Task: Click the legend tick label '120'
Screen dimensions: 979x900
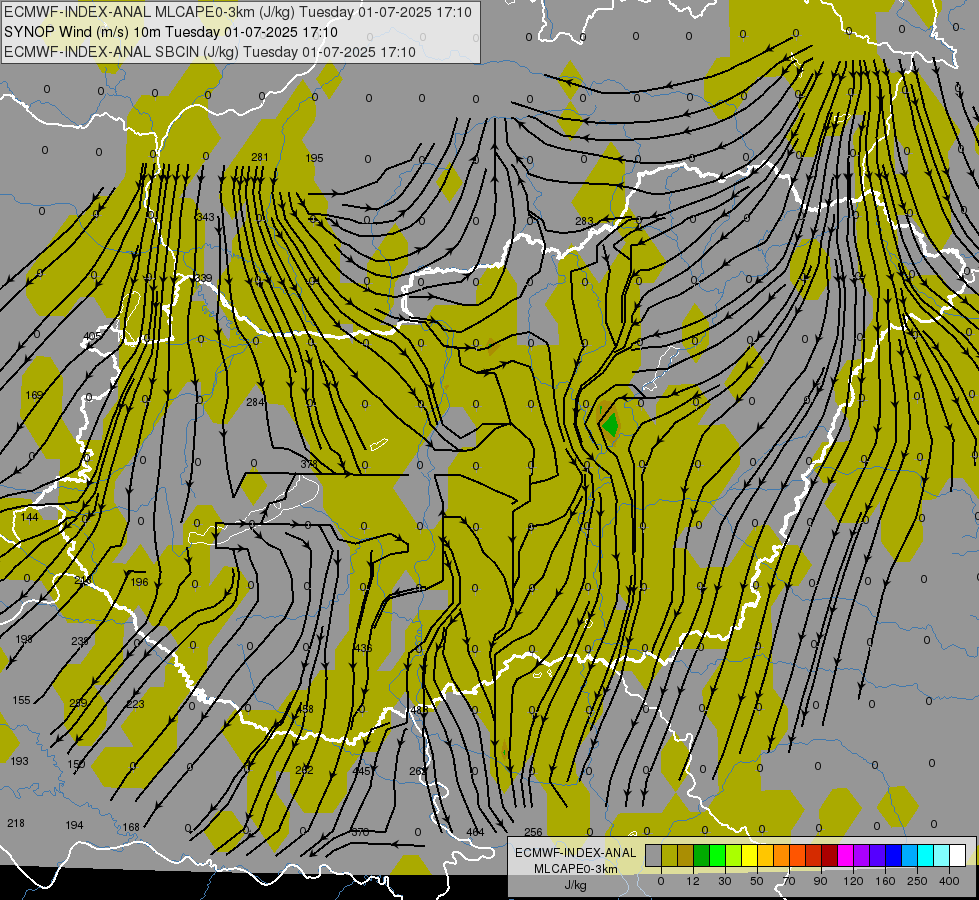Action: 853,881
